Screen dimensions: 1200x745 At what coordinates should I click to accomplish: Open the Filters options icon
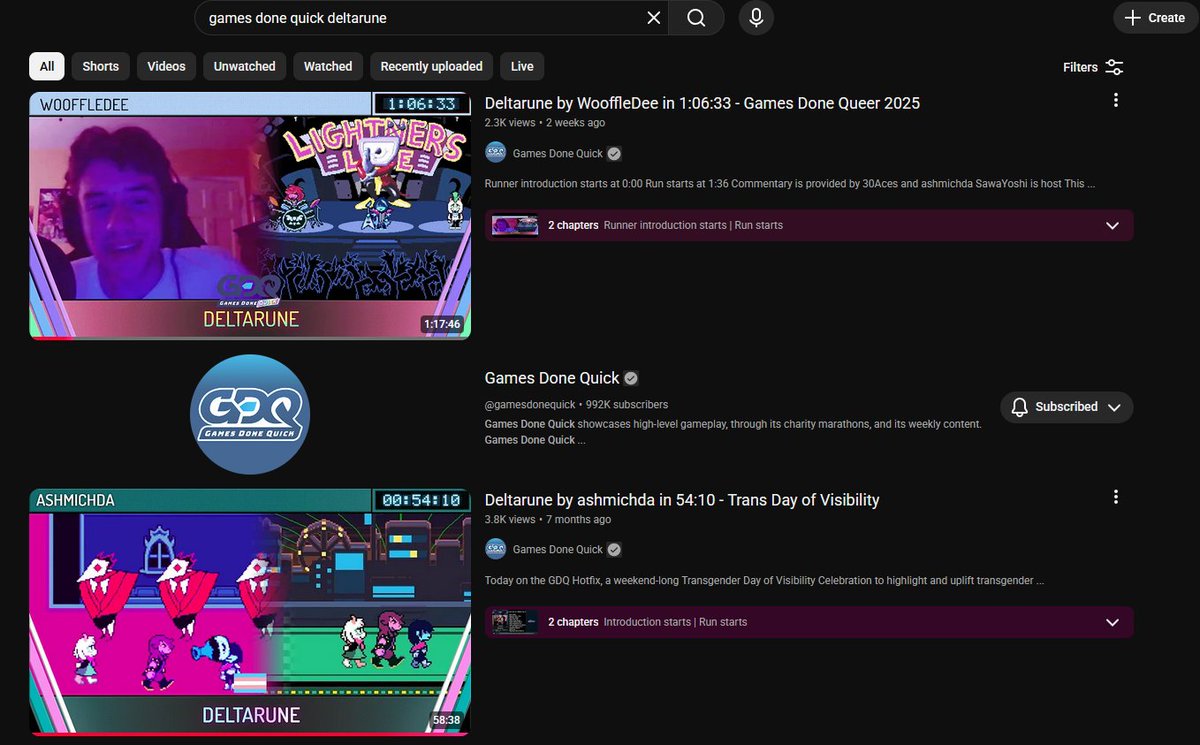click(1114, 67)
